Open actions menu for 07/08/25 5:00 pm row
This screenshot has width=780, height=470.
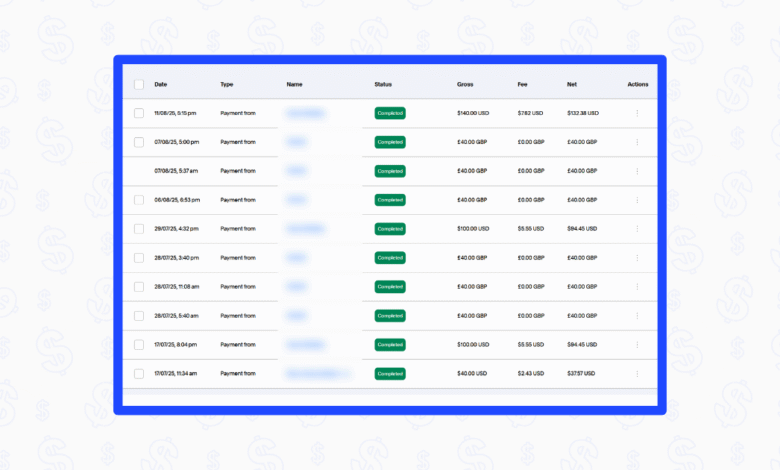637,142
